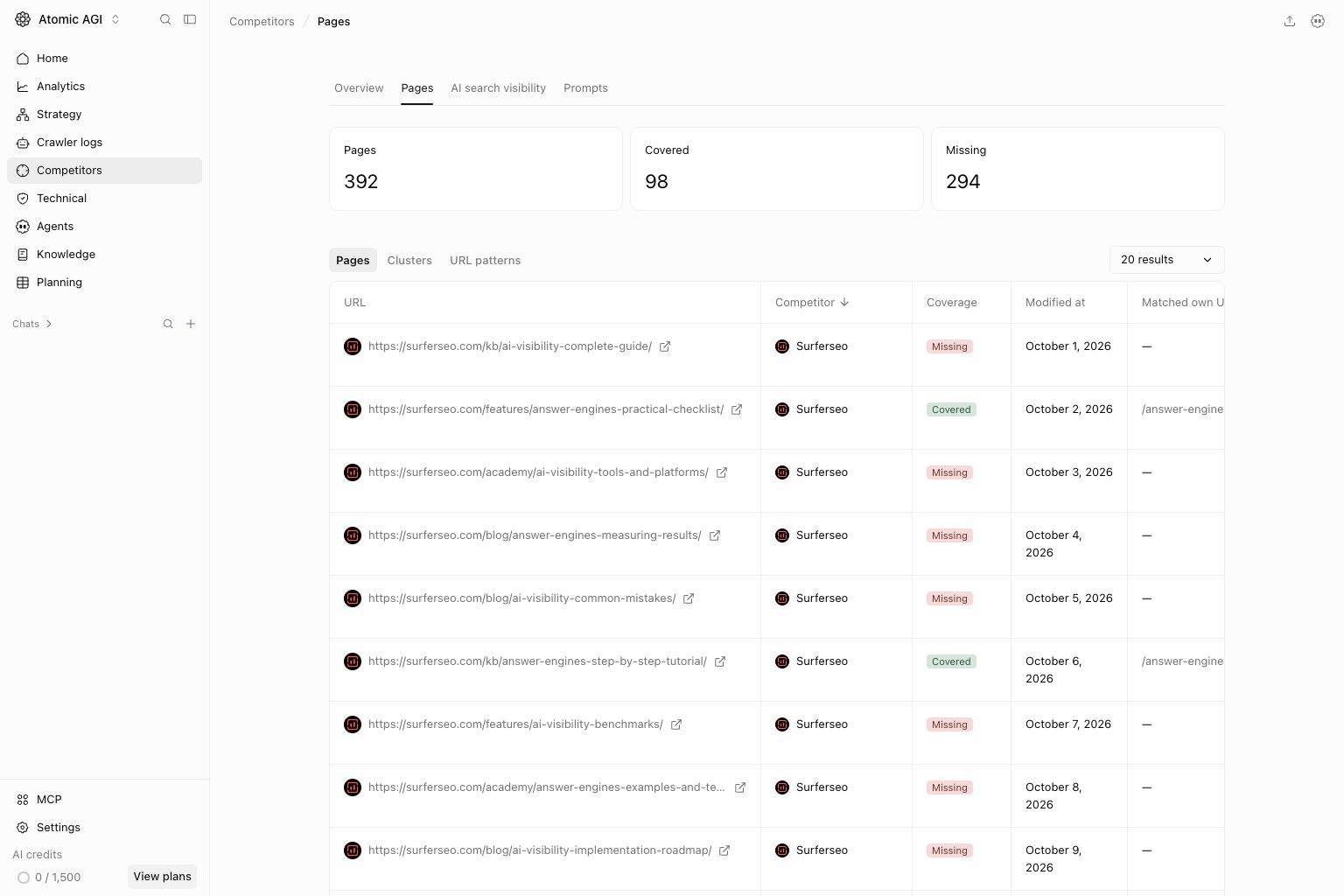This screenshot has width=1344, height=896.
Task: Open Settings in the sidebar
Action: click(104, 828)
